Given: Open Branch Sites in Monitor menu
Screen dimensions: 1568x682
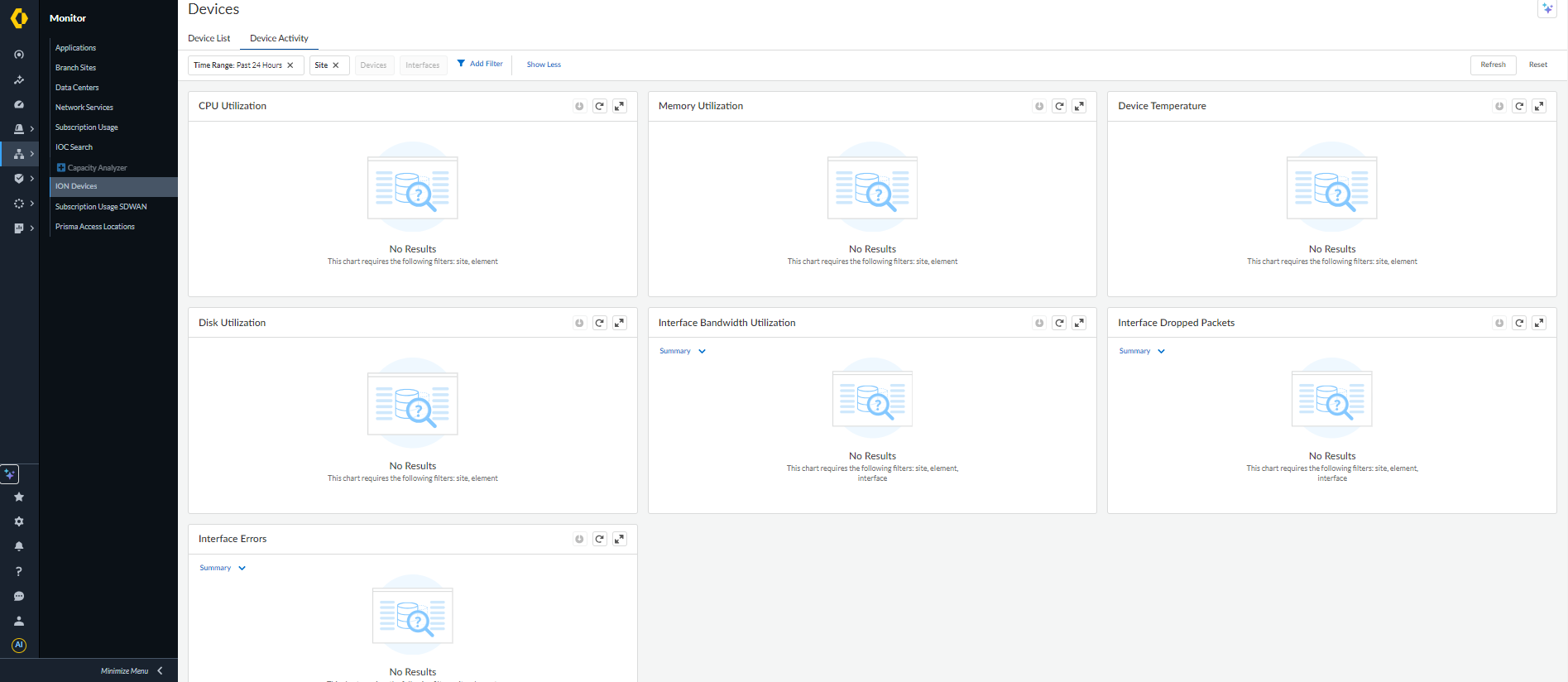Looking at the screenshot, I should 75,68.
